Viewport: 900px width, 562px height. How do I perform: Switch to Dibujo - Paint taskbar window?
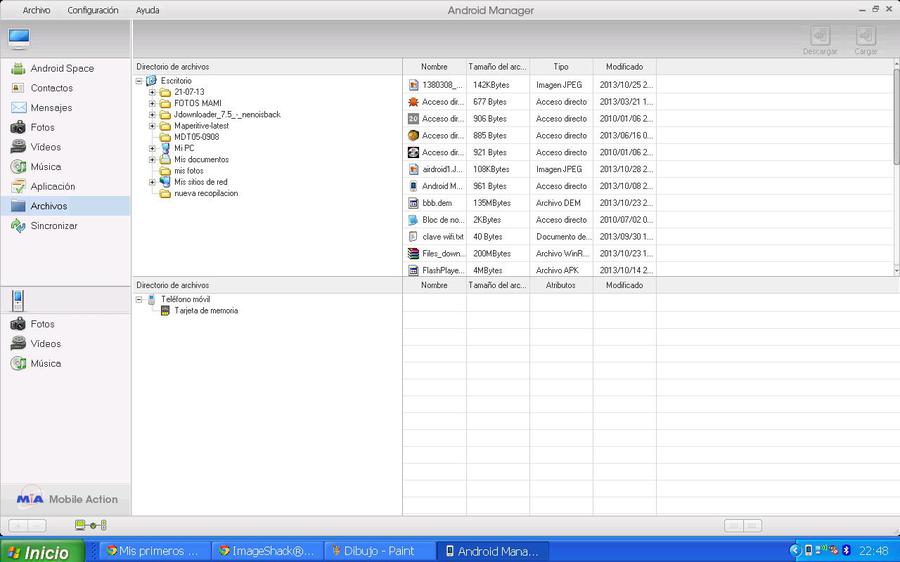(x=379, y=551)
